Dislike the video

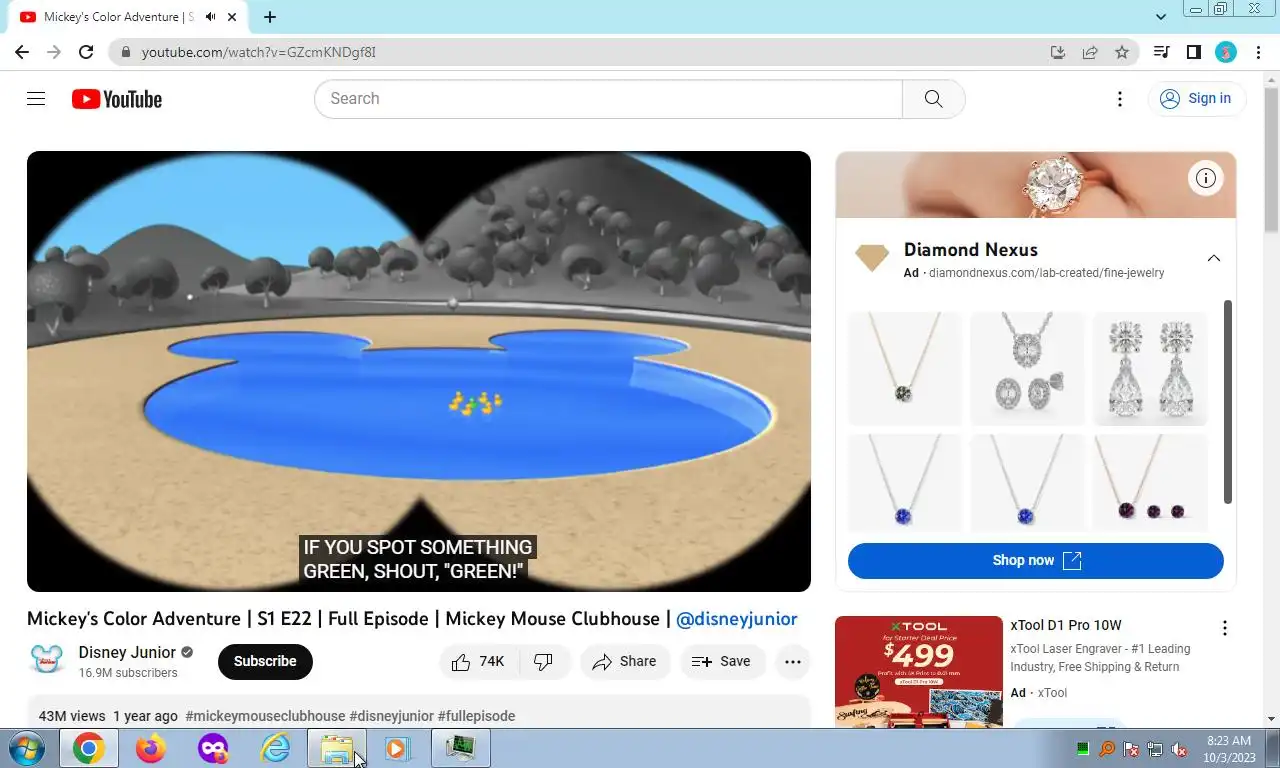click(544, 661)
